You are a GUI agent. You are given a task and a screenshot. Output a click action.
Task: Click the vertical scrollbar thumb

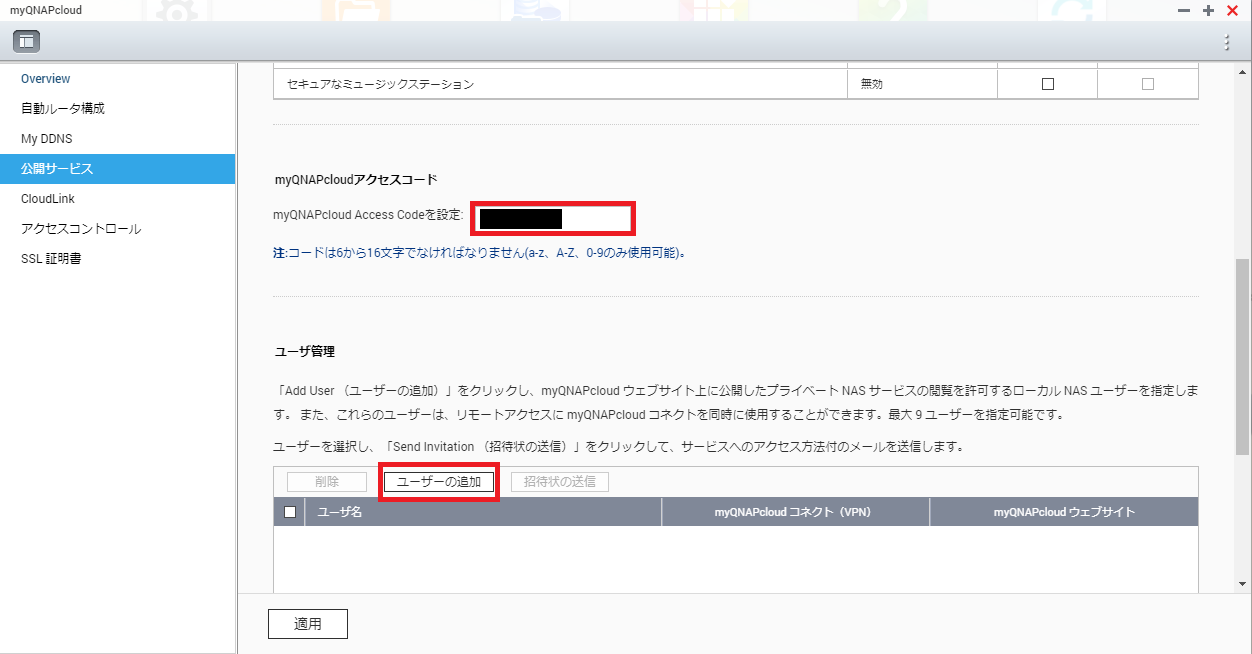click(x=1242, y=355)
